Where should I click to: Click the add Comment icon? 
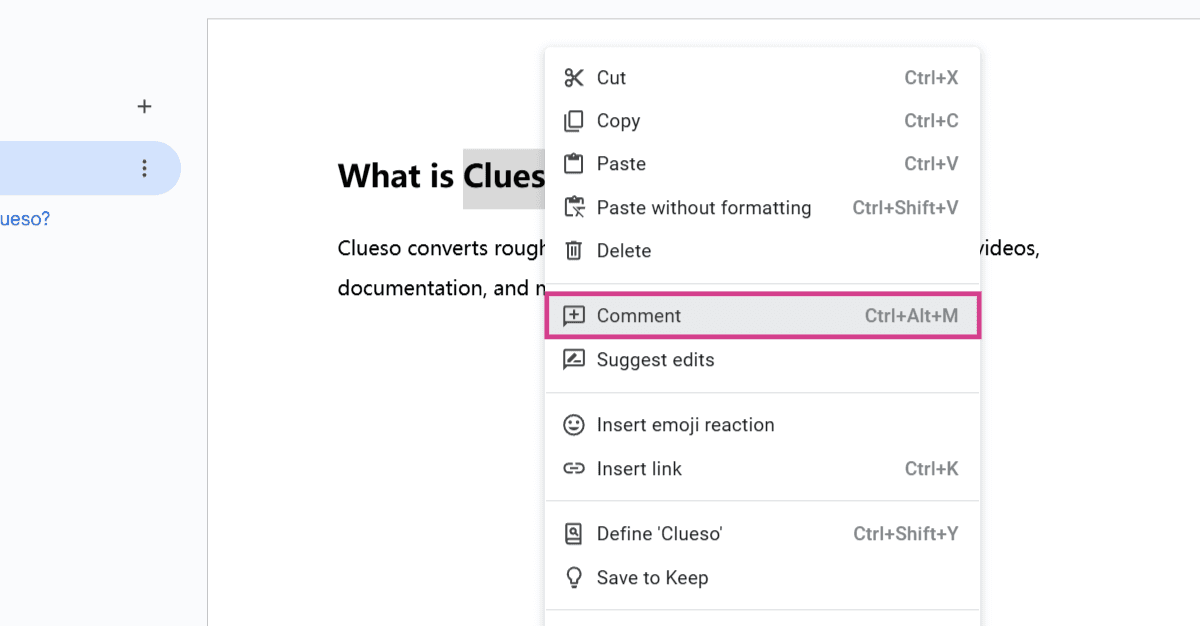pyautogui.click(x=573, y=316)
